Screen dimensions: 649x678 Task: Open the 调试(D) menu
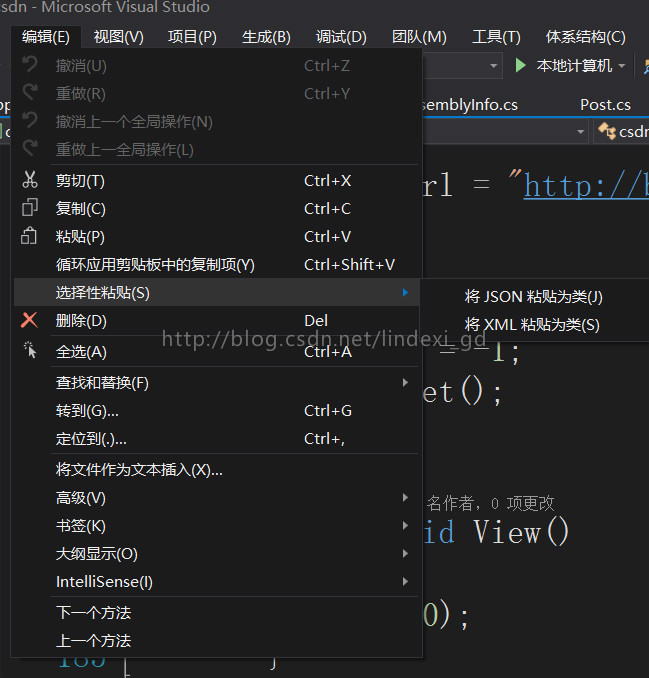coord(341,37)
